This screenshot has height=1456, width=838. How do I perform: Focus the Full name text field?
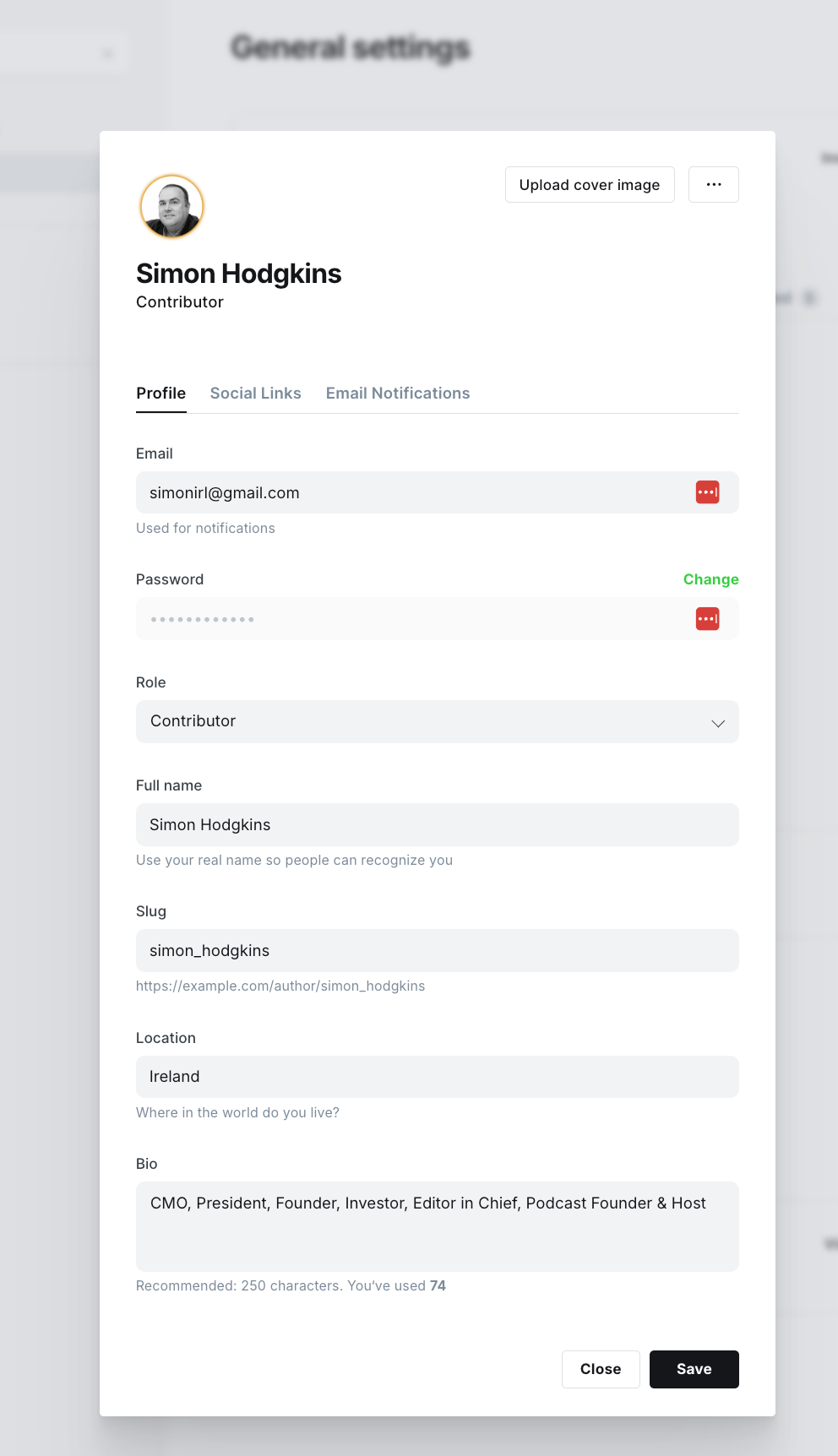438,825
